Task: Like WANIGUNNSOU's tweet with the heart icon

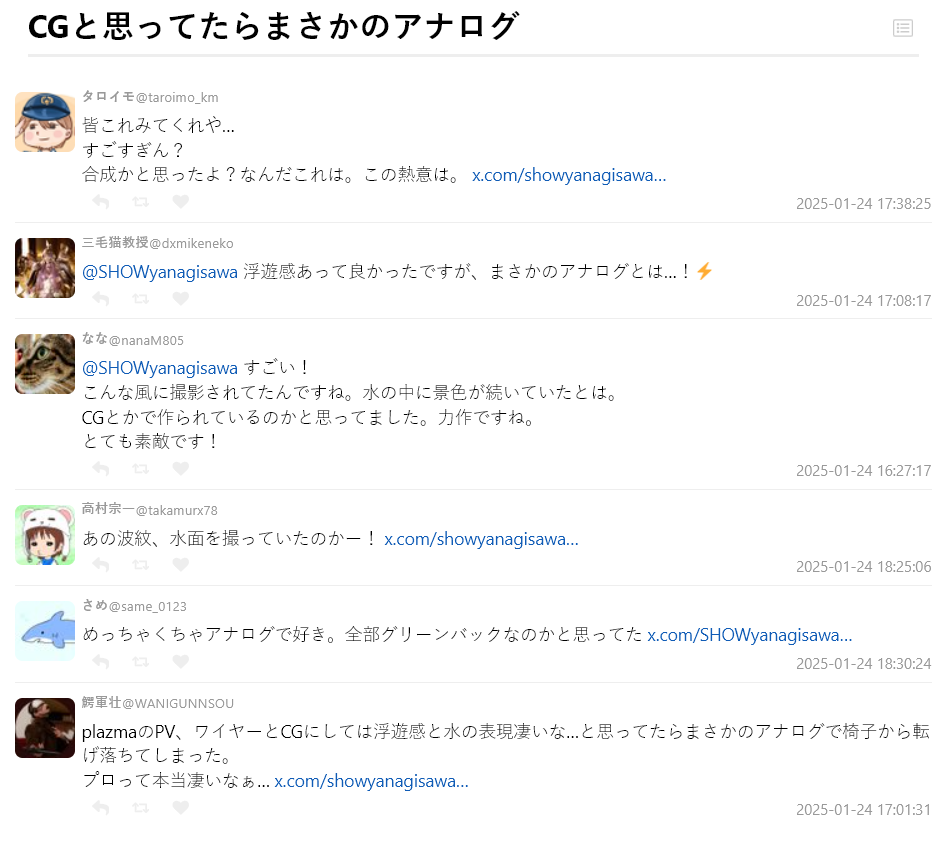Action: coord(180,808)
